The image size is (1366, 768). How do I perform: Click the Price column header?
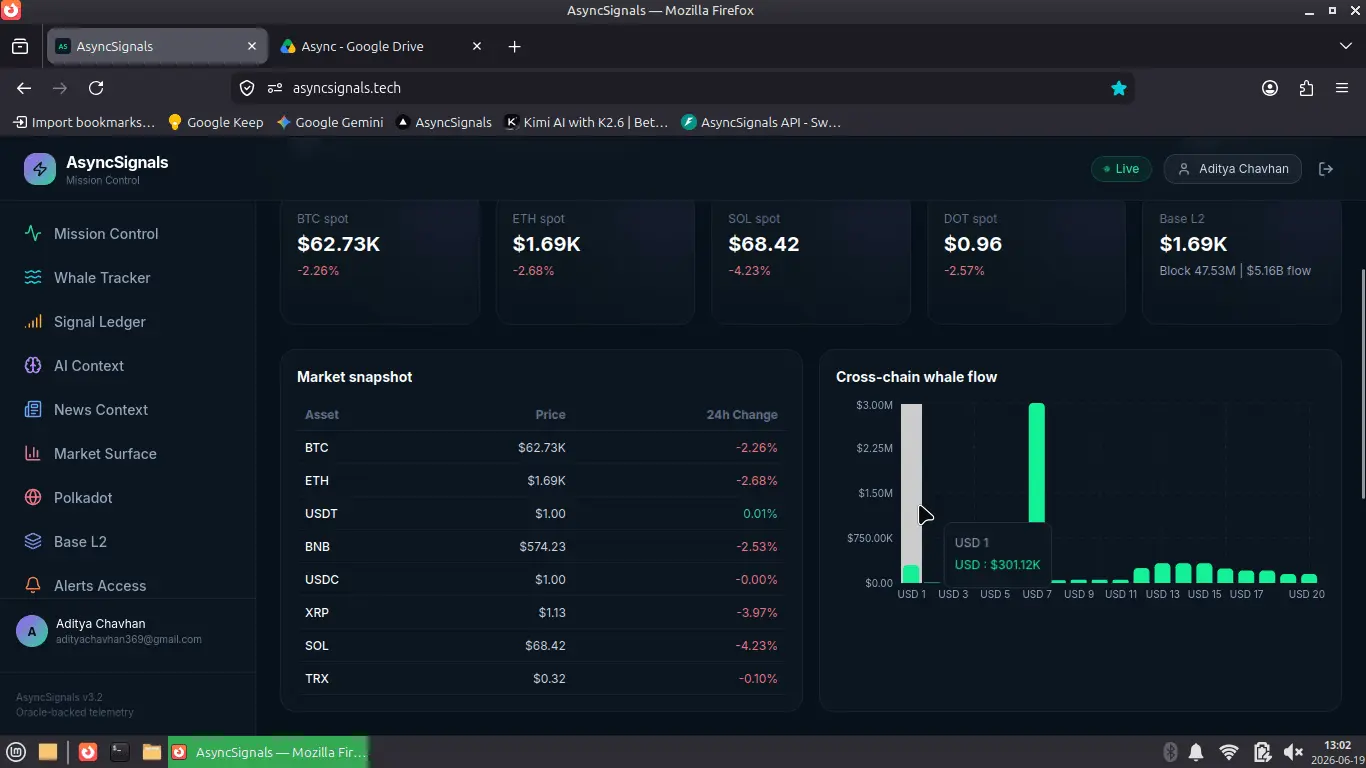click(550, 415)
